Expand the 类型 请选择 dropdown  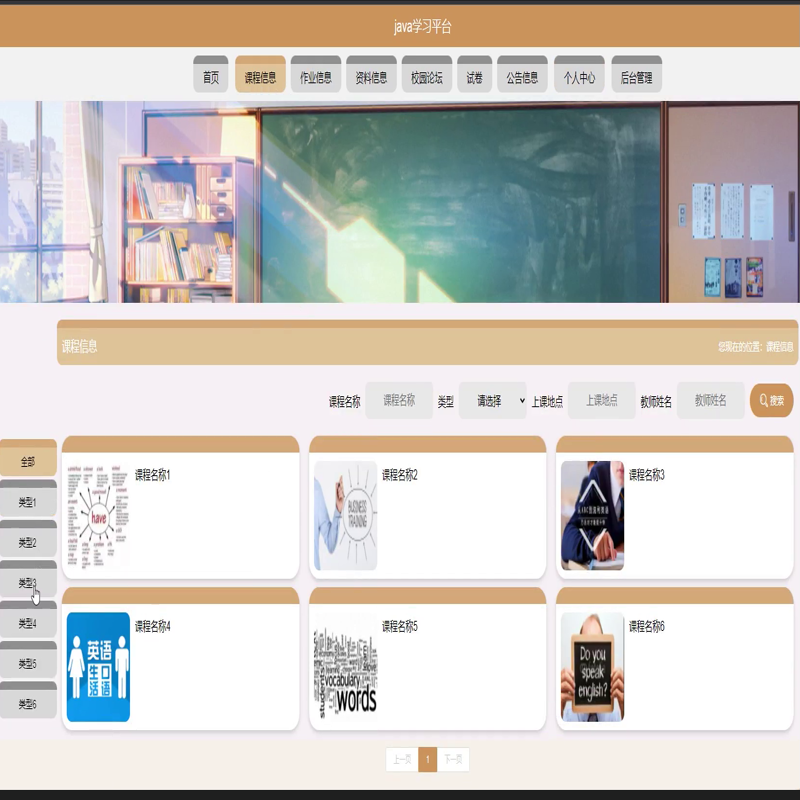click(x=492, y=401)
